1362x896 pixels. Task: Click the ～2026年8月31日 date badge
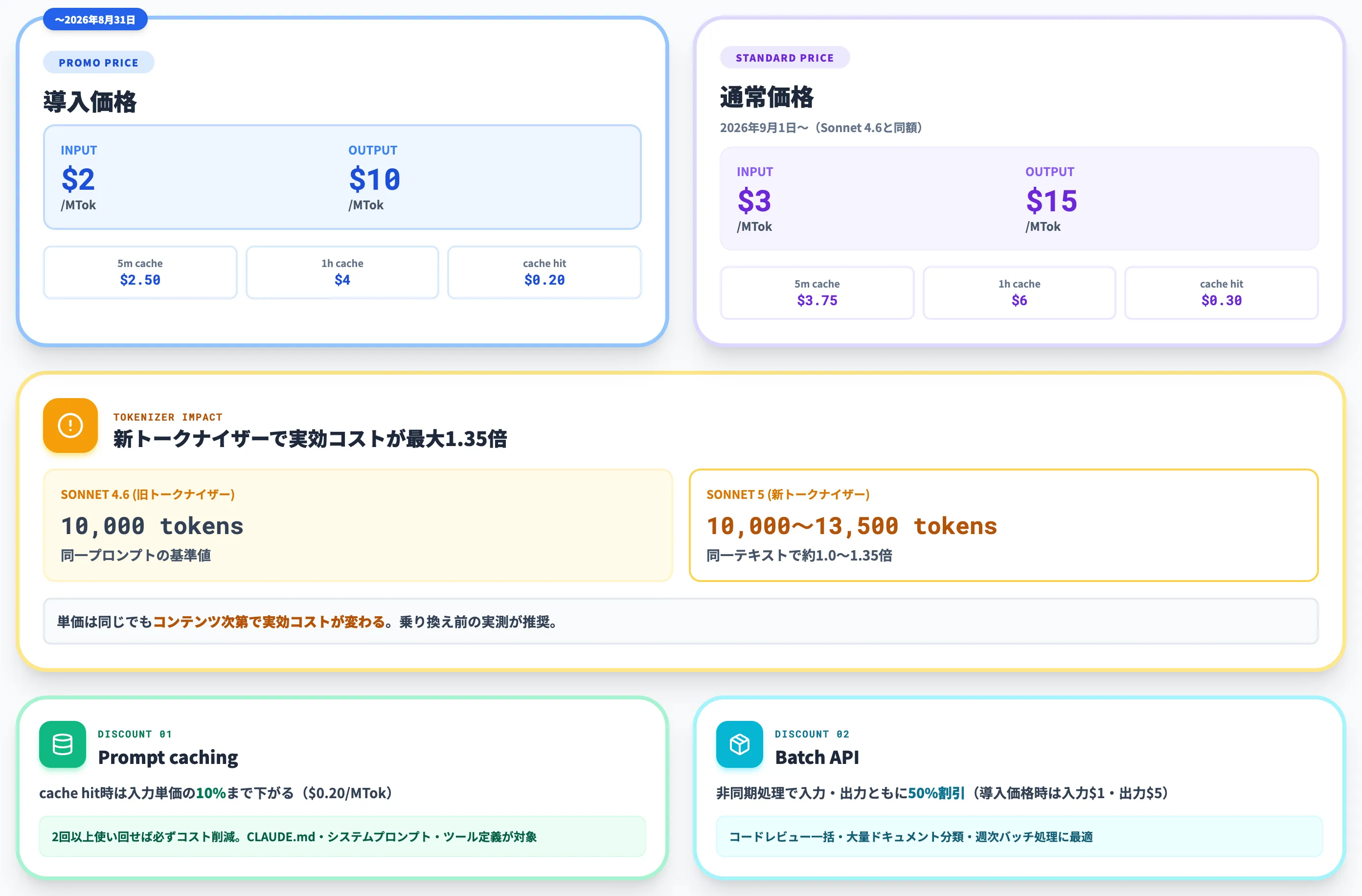click(95, 20)
